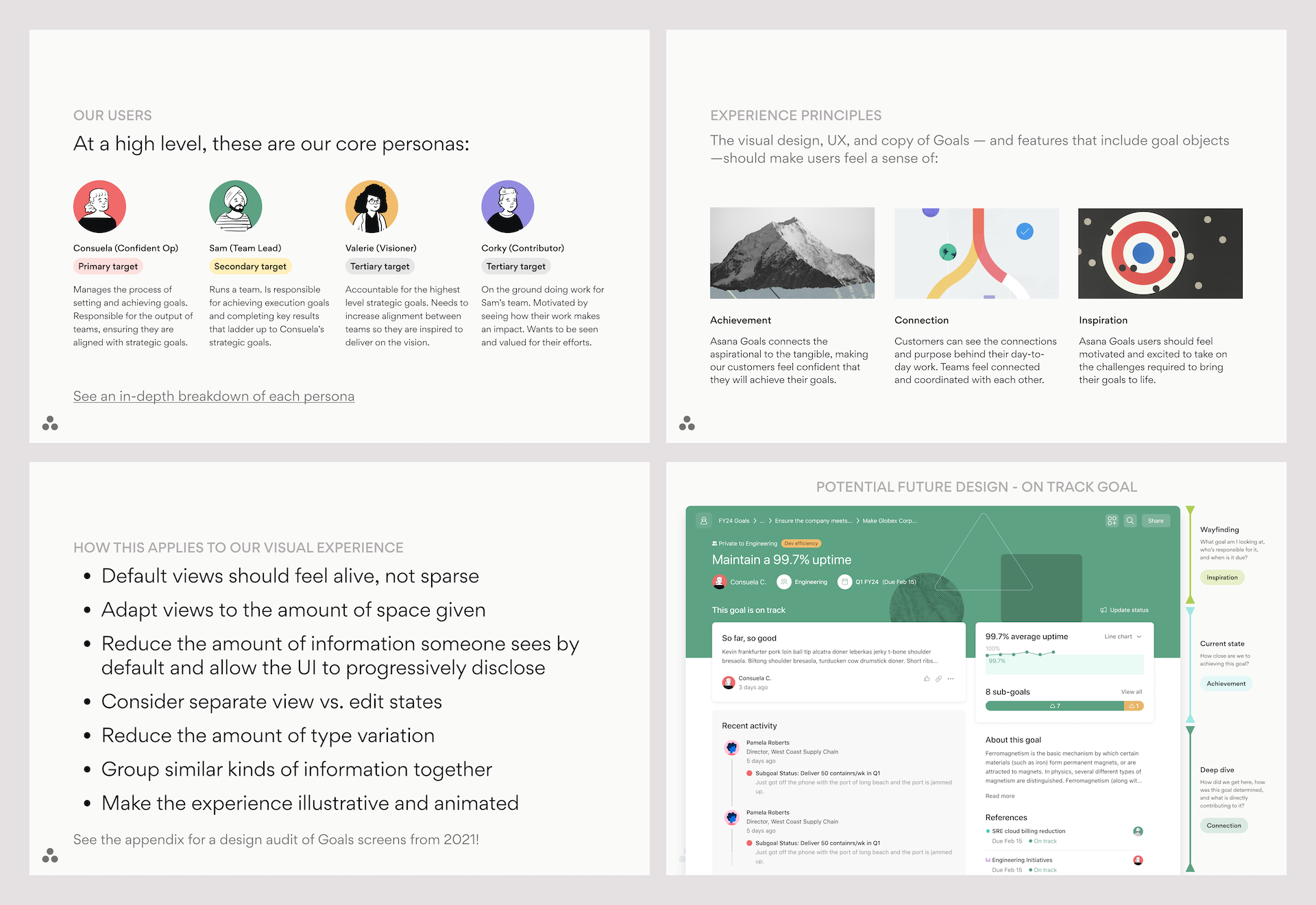The image size is (1316, 905).
Task: Click Sam Team Lead persona avatar
Action: [236, 207]
